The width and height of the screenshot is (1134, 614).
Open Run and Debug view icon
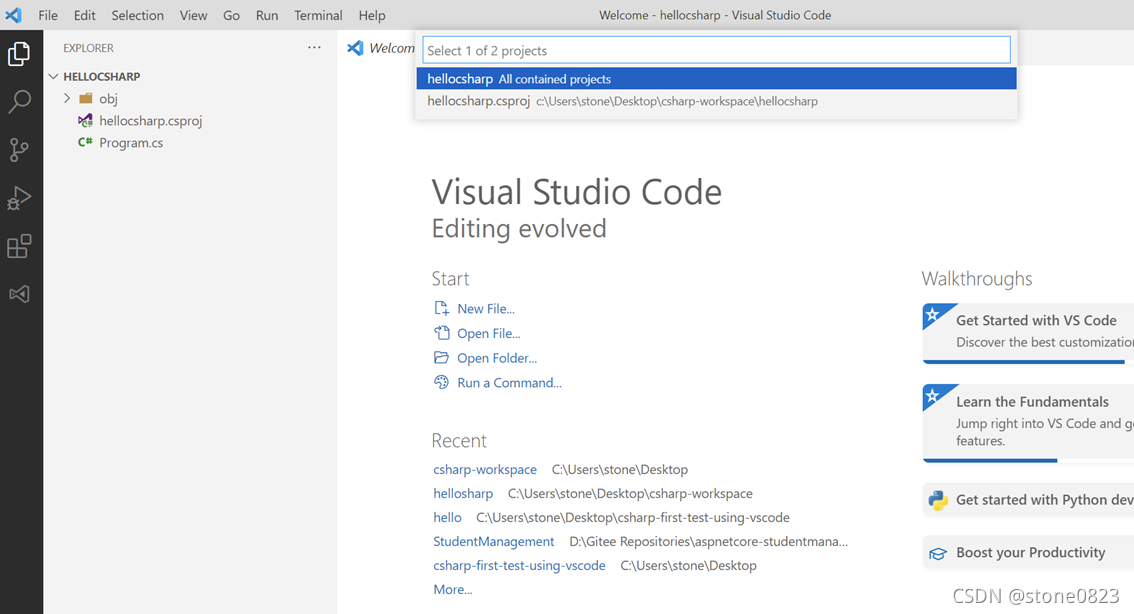tap(20, 197)
